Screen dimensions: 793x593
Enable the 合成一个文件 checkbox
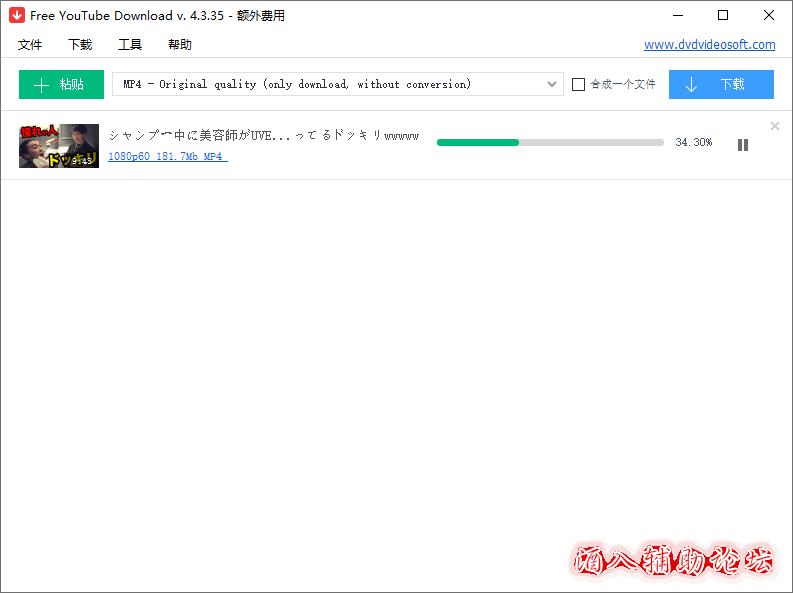click(578, 84)
